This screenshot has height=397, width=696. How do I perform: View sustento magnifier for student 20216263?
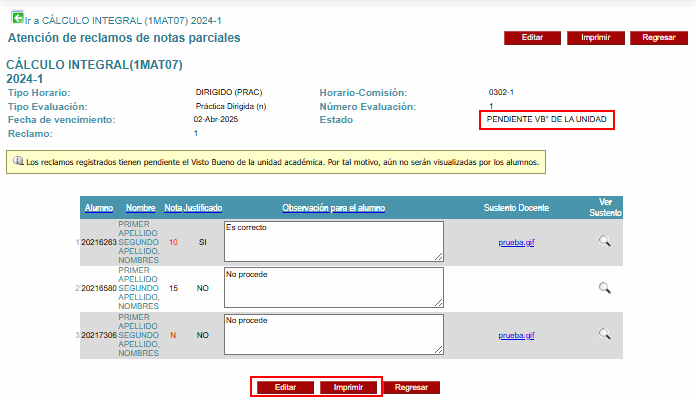coord(605,241)
